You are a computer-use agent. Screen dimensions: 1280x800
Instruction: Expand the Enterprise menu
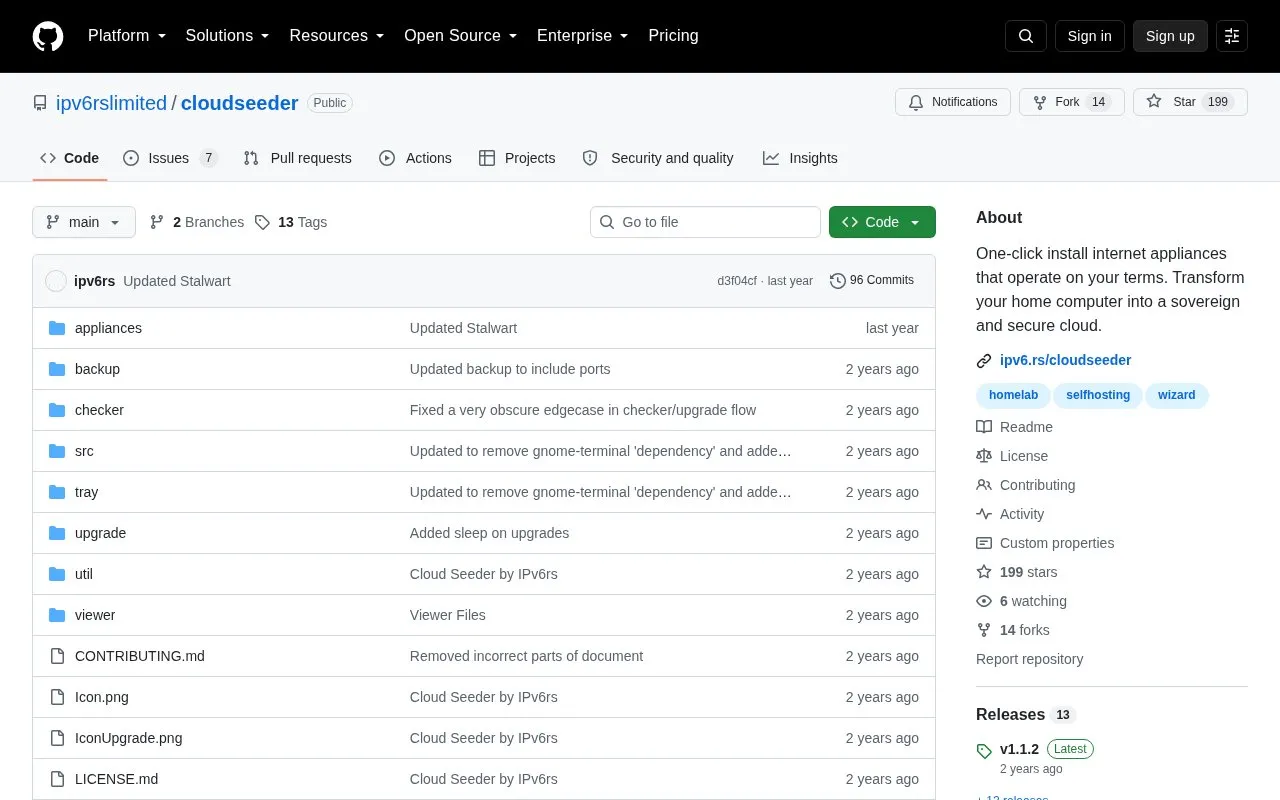(x=582, y=36)
